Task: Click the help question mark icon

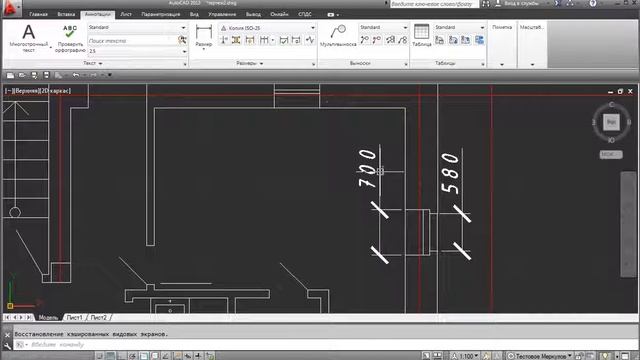Action: pos(593,3)
